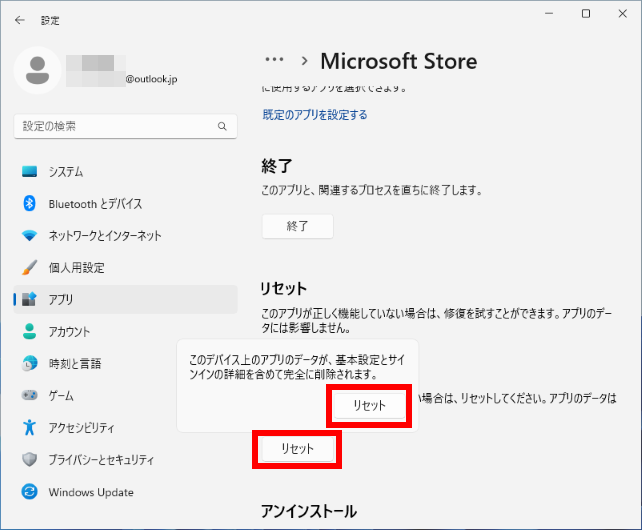Click the lower リセット button above アンインストール
This screenshot has height=530, width=642.
coord(297,449)
